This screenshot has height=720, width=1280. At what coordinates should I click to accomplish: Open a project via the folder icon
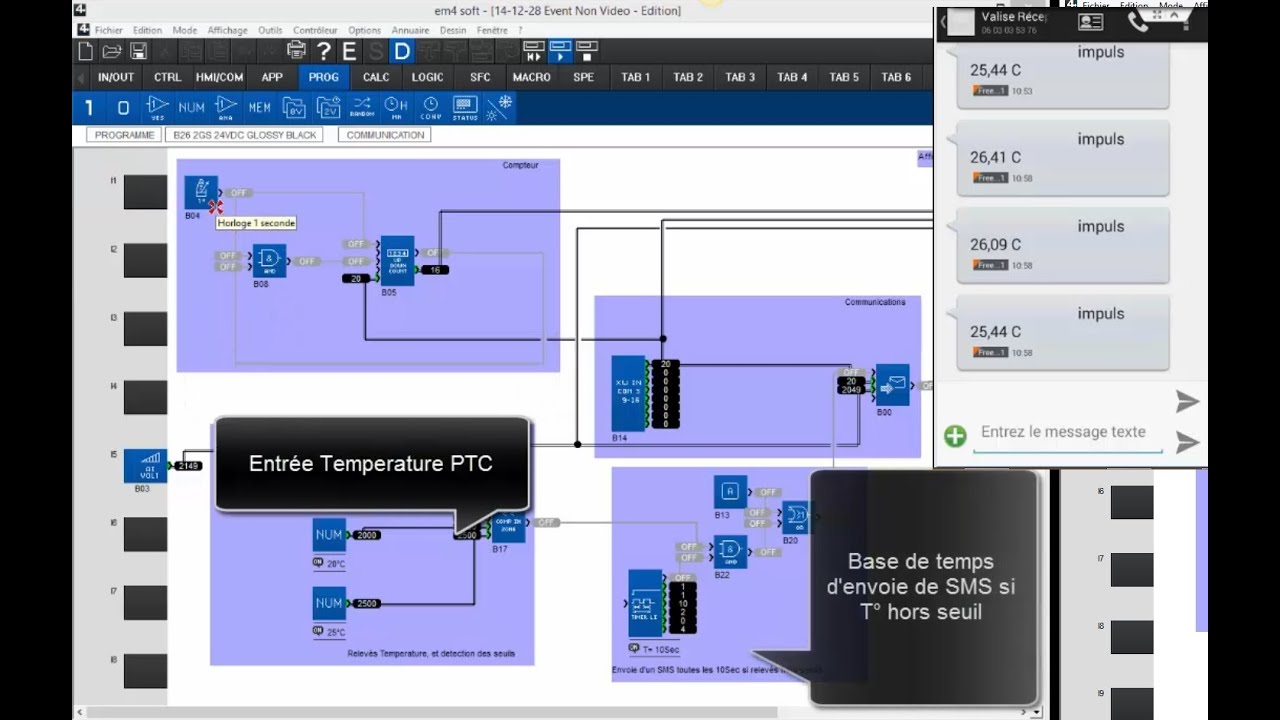point(112,51)
